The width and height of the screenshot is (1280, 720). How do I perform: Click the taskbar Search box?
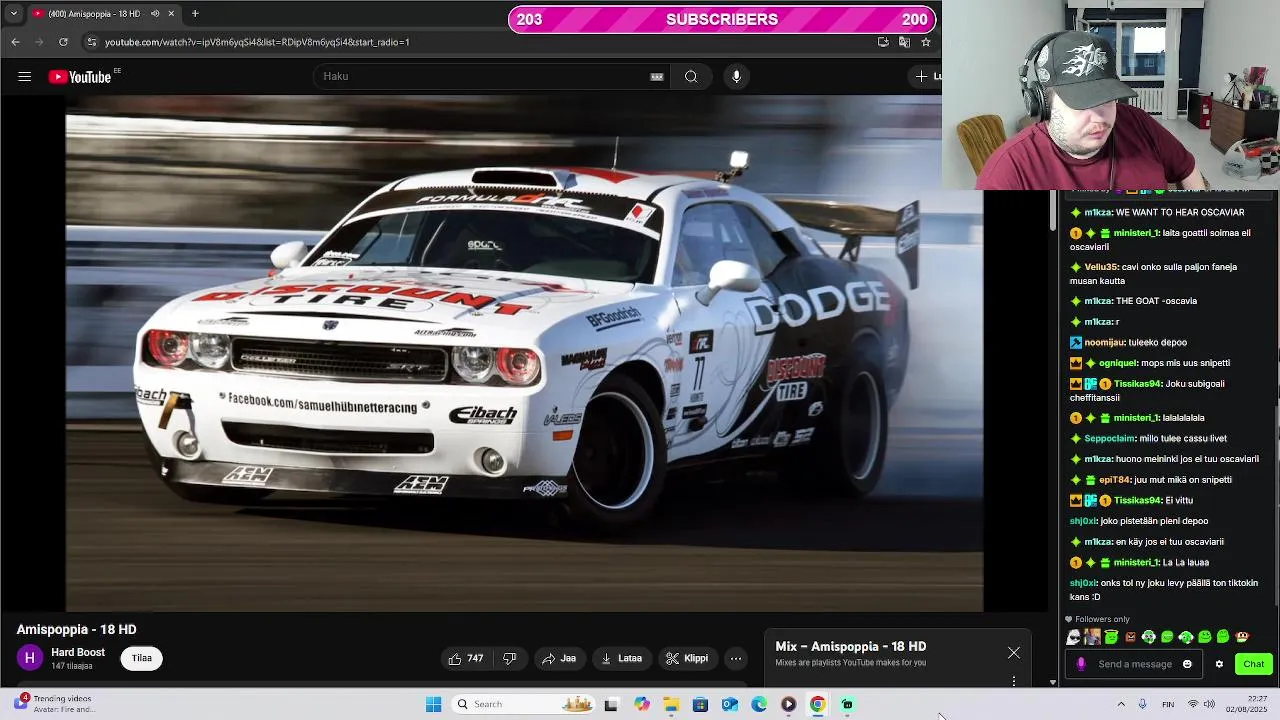523,705
